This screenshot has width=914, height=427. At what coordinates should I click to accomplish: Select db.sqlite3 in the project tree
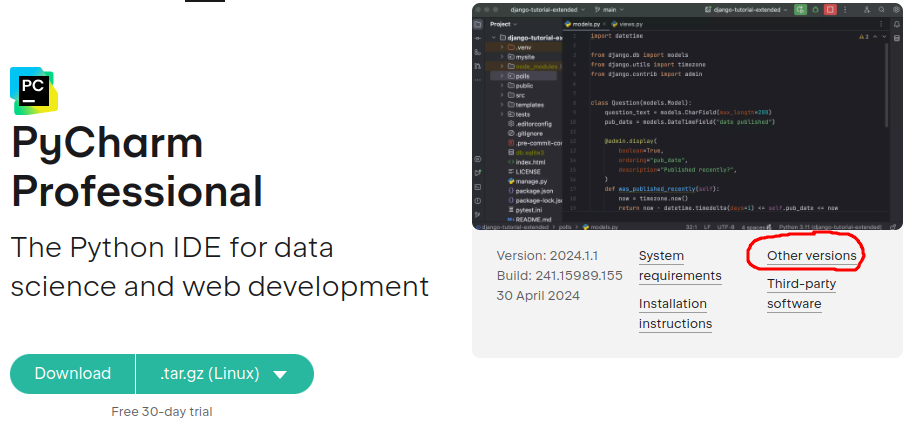point(526,153)
